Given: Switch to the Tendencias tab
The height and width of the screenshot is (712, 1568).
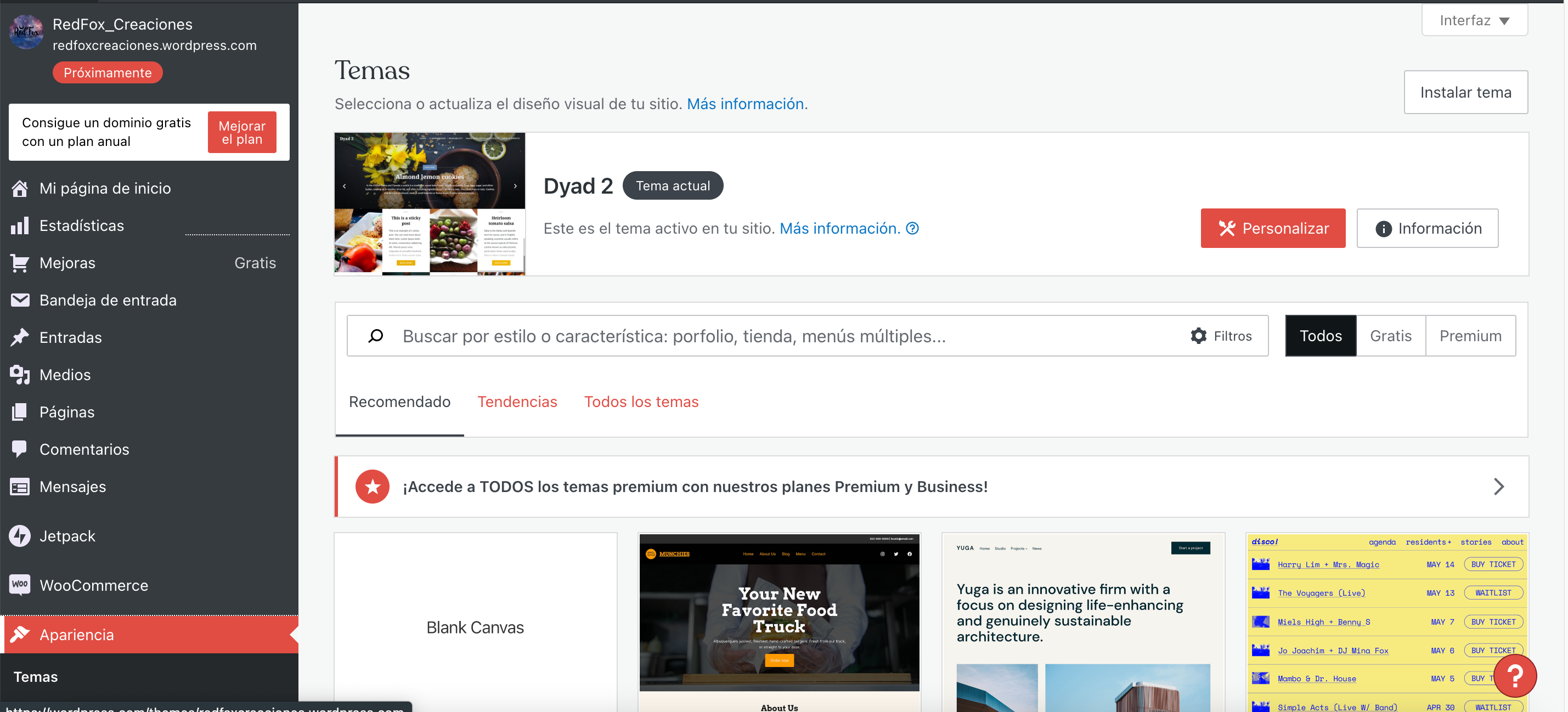Looking at the screenshot, I should tap(517, 402).
